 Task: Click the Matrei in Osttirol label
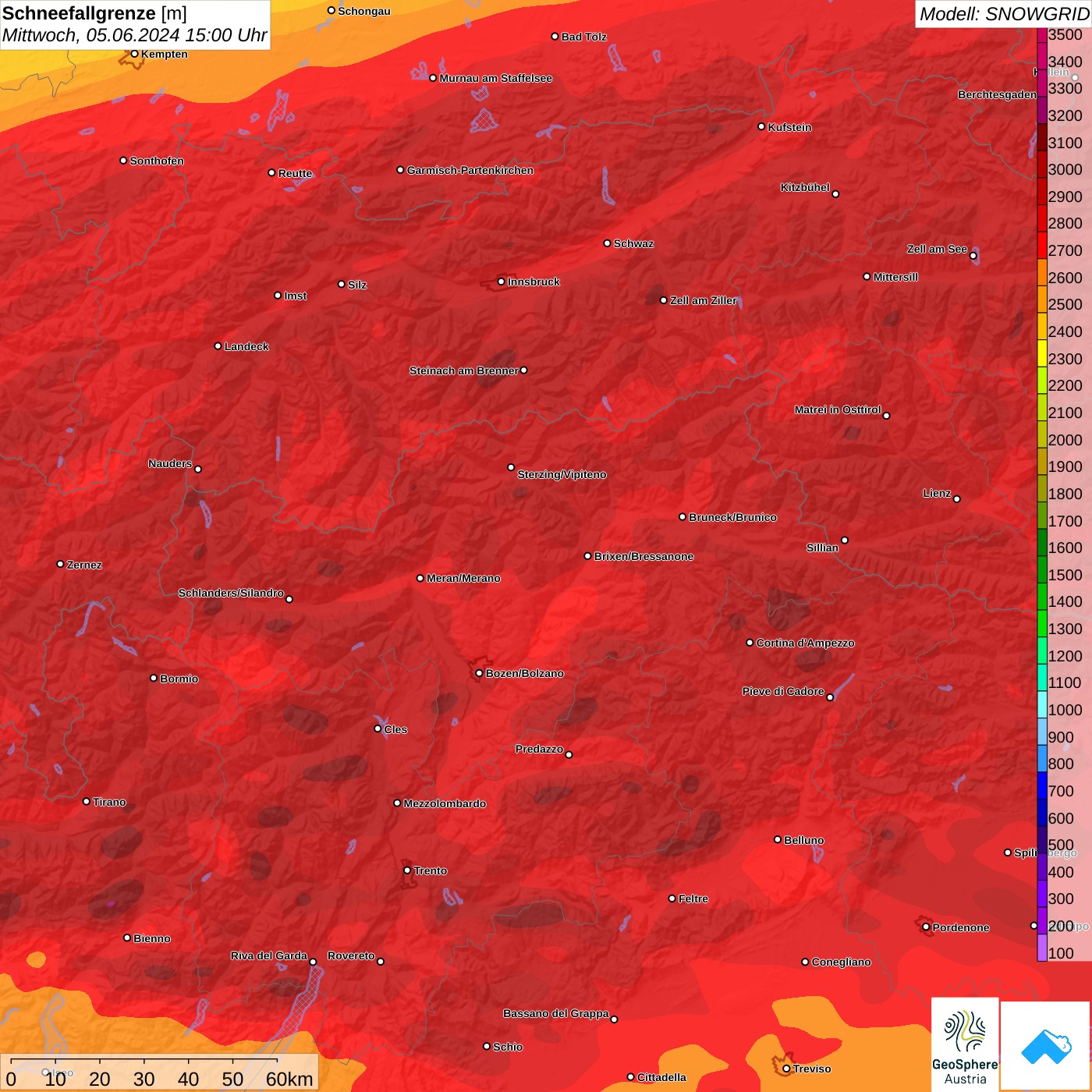pyautogui.click(x=838, y=409)
